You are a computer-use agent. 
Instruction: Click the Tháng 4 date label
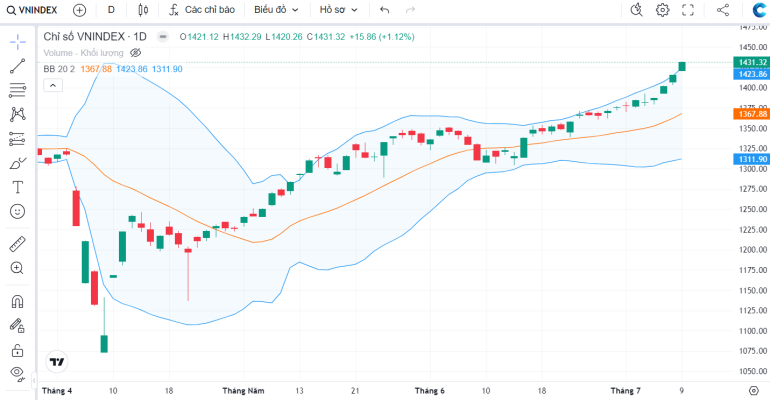tap(57, 391)
